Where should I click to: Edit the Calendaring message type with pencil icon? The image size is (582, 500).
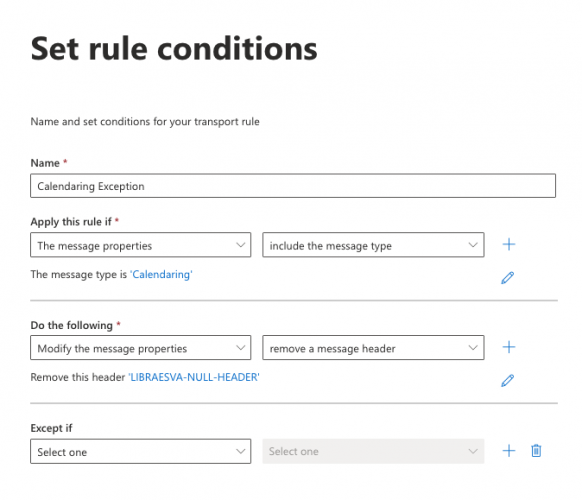coord(507,278)
